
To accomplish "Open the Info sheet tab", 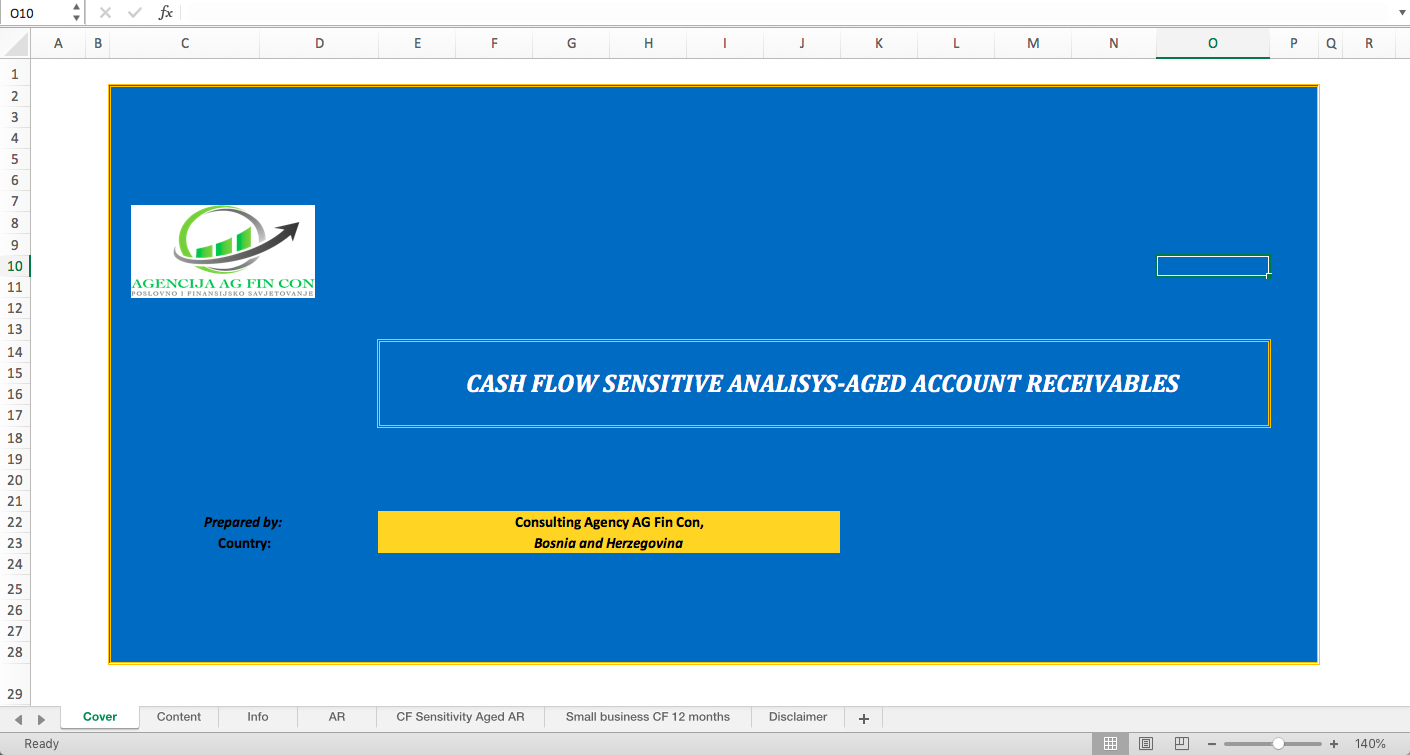I will tap(258, 717).
